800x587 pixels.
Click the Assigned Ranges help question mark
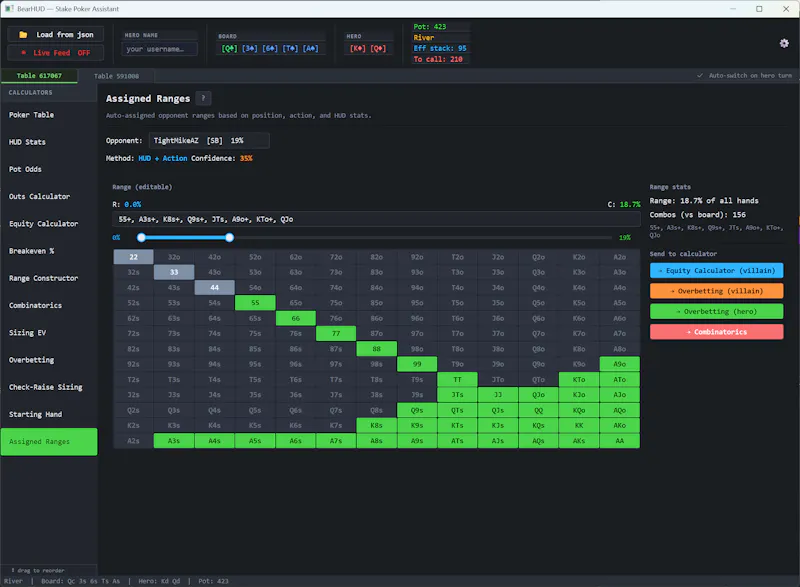[x=203, y=98]
